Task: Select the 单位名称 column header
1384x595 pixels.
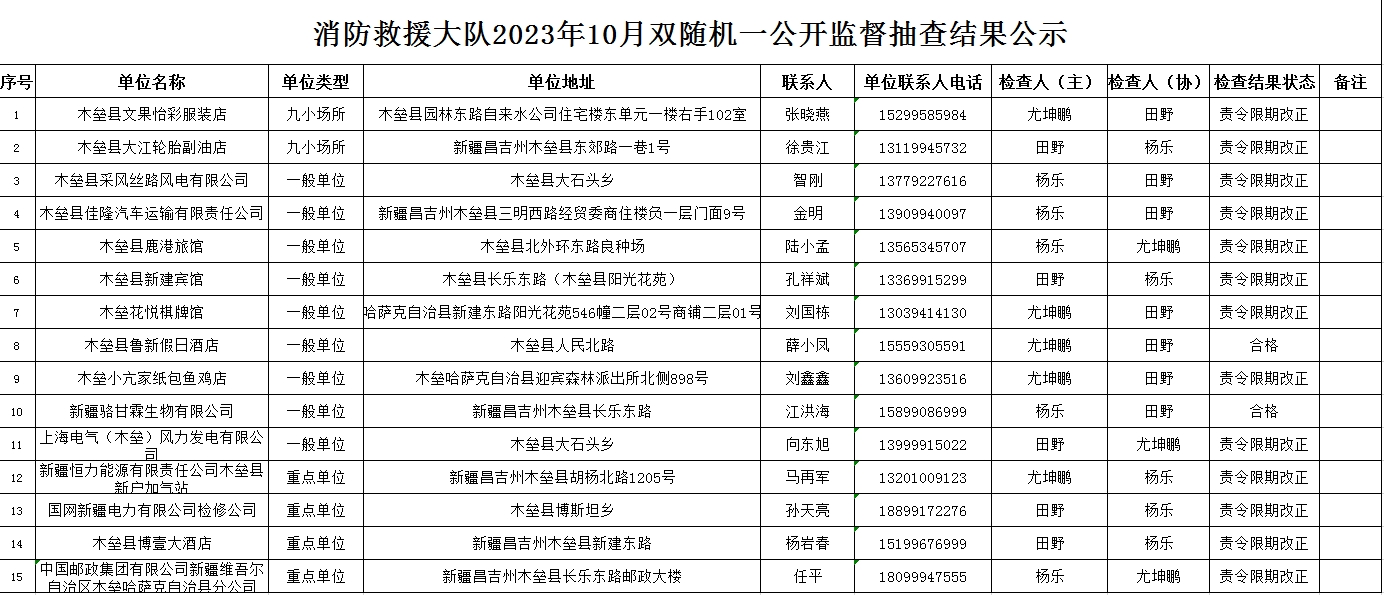Action: [x=152, y=82]
